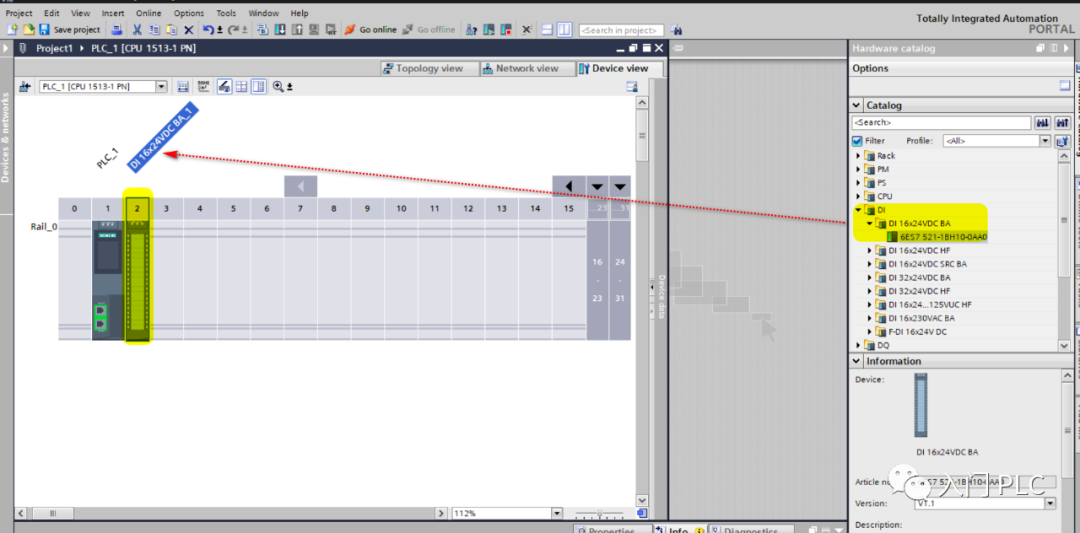This screenshot has width=1080, height=533.
Task: Toggle the show module labels icon
Action: coord(225,86)
